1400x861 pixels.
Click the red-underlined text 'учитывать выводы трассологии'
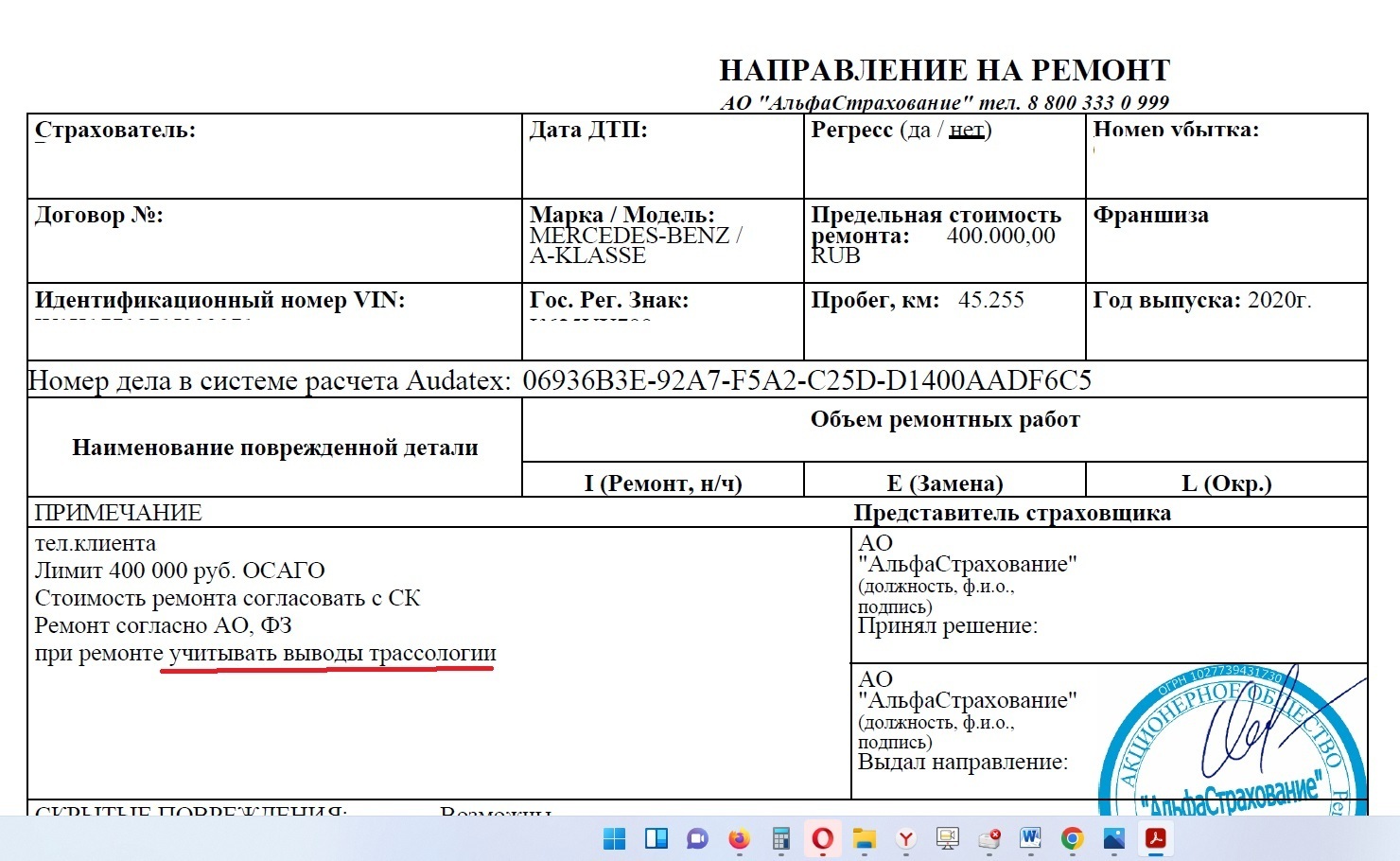[x=329, y=653]
